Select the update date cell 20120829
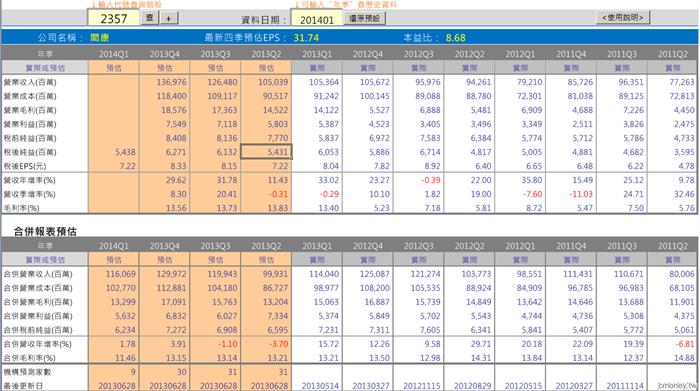700x391 pixels. click(x=472, y=386)
